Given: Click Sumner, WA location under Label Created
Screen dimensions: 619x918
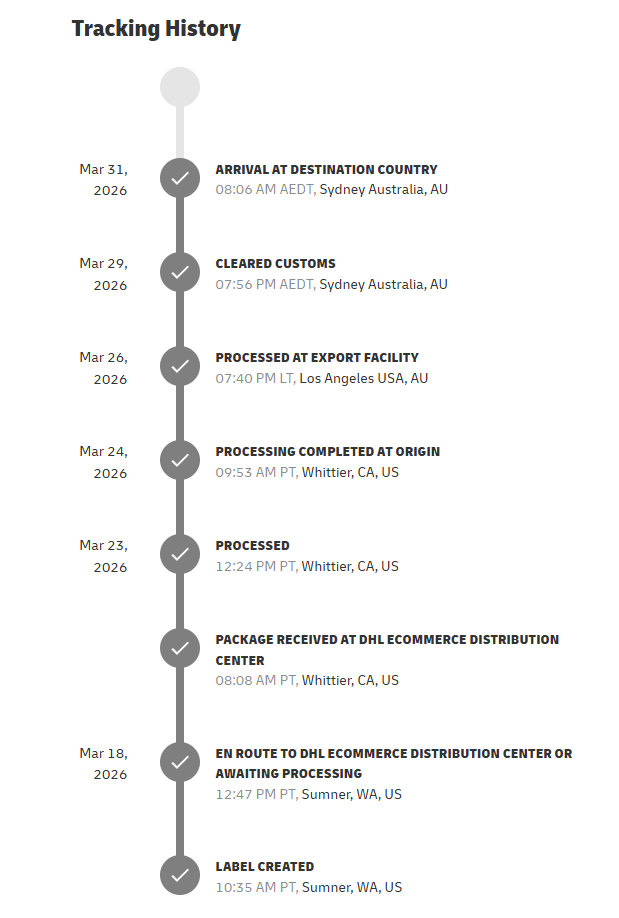Looking at the screenshot, I should coord(352,887).
